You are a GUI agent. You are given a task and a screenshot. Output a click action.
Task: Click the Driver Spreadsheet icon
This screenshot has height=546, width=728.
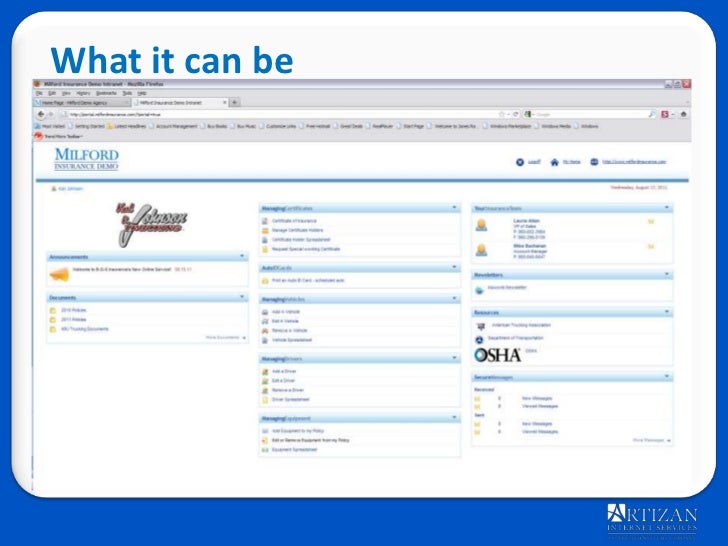[x=265, y=400]
